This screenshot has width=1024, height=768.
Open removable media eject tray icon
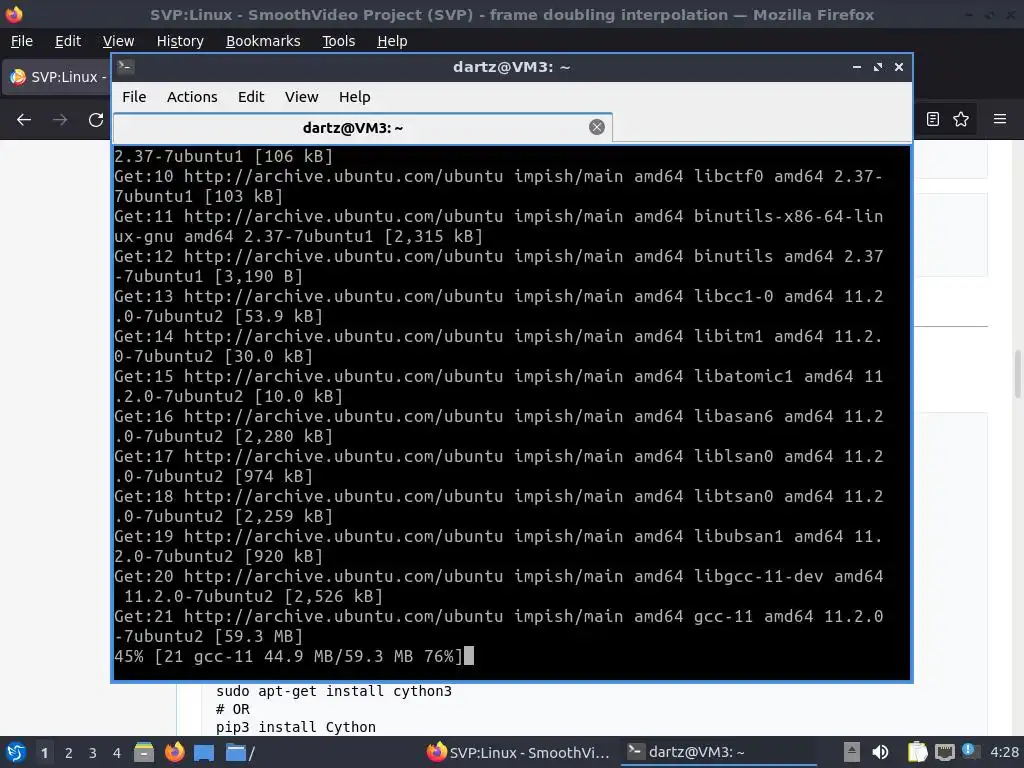coord(852,752)
